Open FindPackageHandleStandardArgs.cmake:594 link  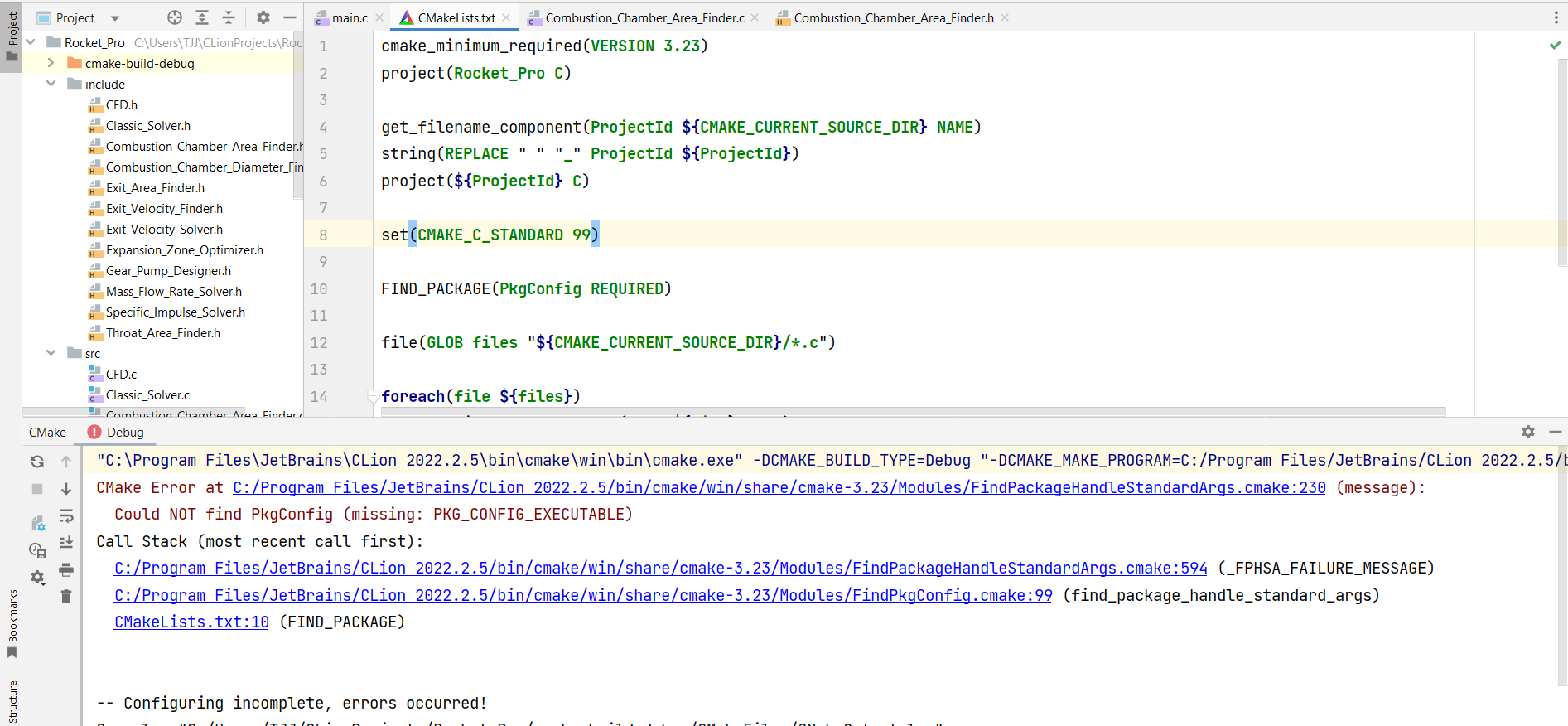pos(661,568)
